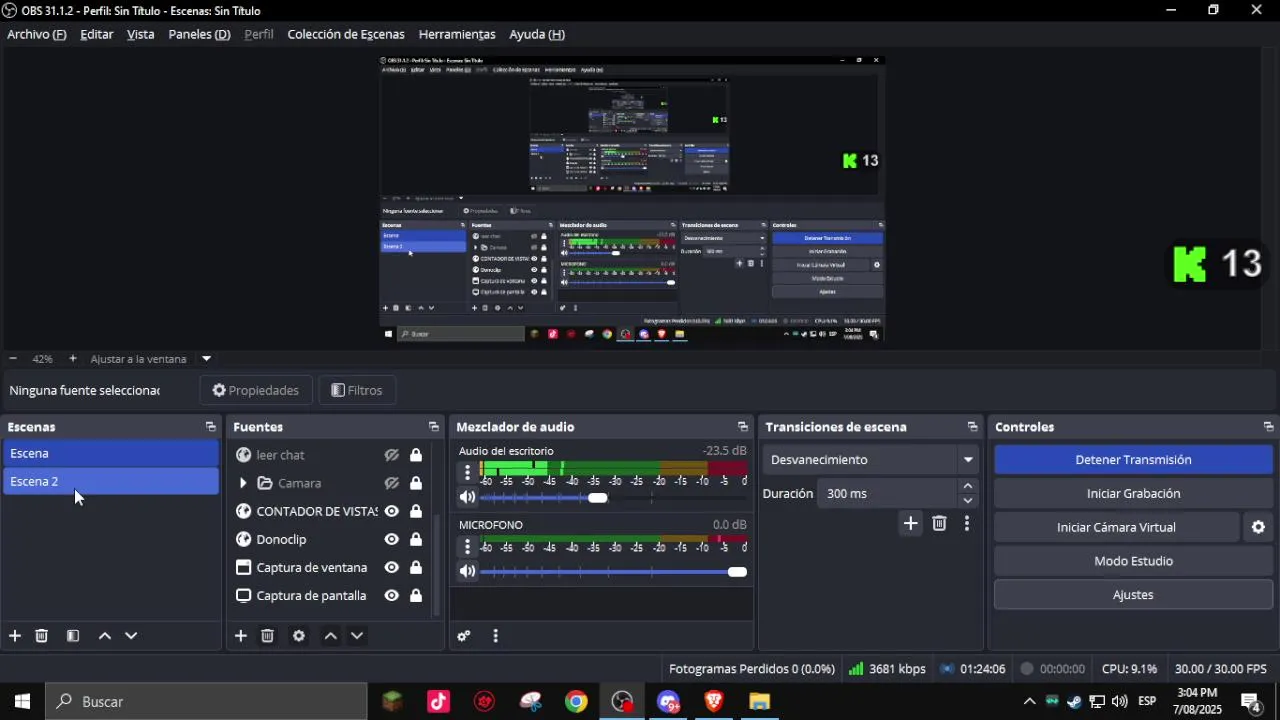The image size is (1280, 720).
Task: Open scene filters icon in the Escenas toolbar
Action: (73, 636)
